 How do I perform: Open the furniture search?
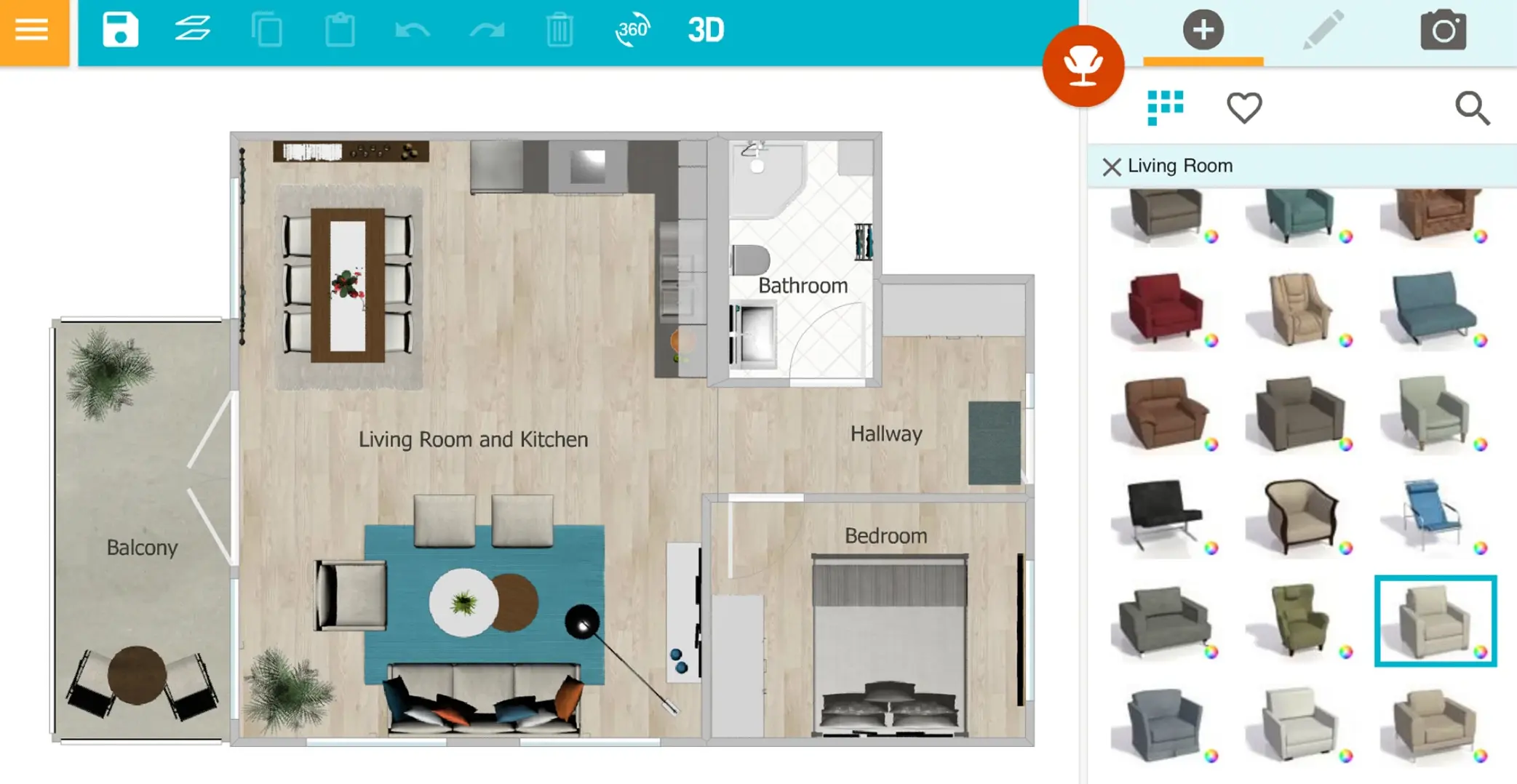click(x=1473, y=109)
